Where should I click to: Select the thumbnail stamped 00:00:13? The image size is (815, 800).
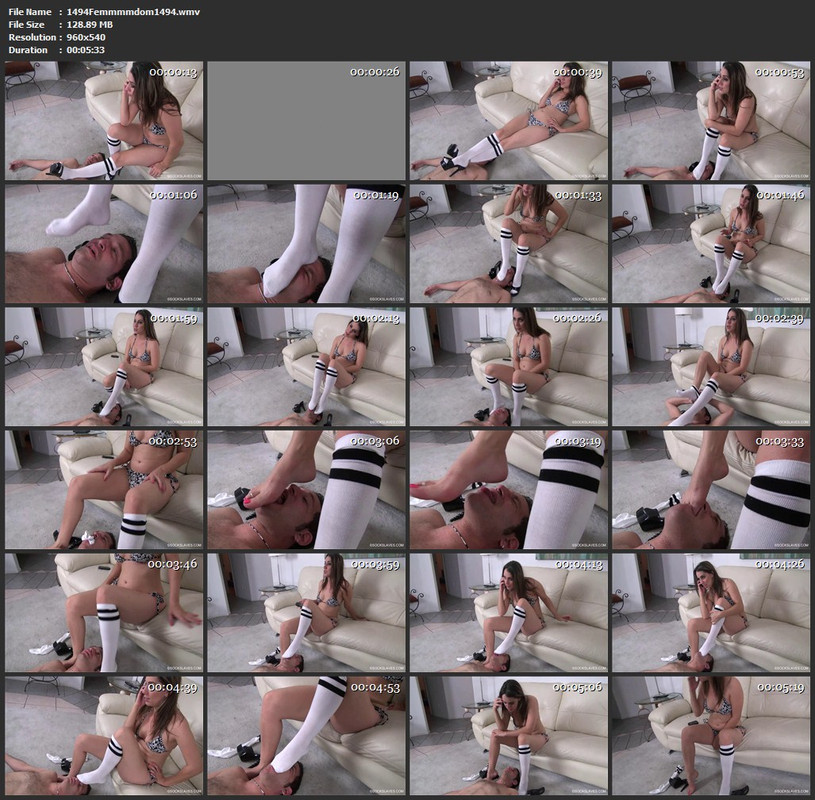104,121
